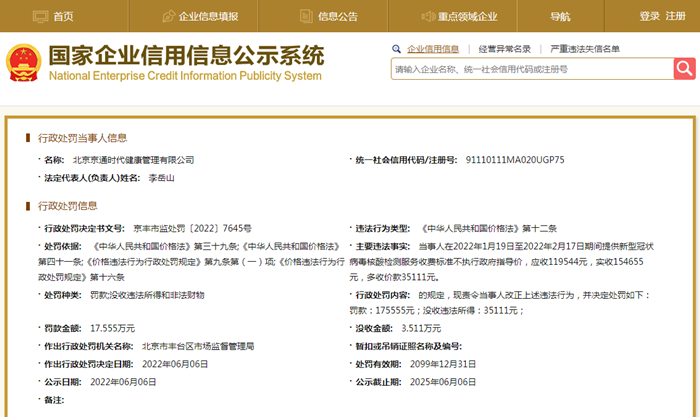
Task: Click the credit code 91110111MA020UGP75
Action: coord(515,160)
